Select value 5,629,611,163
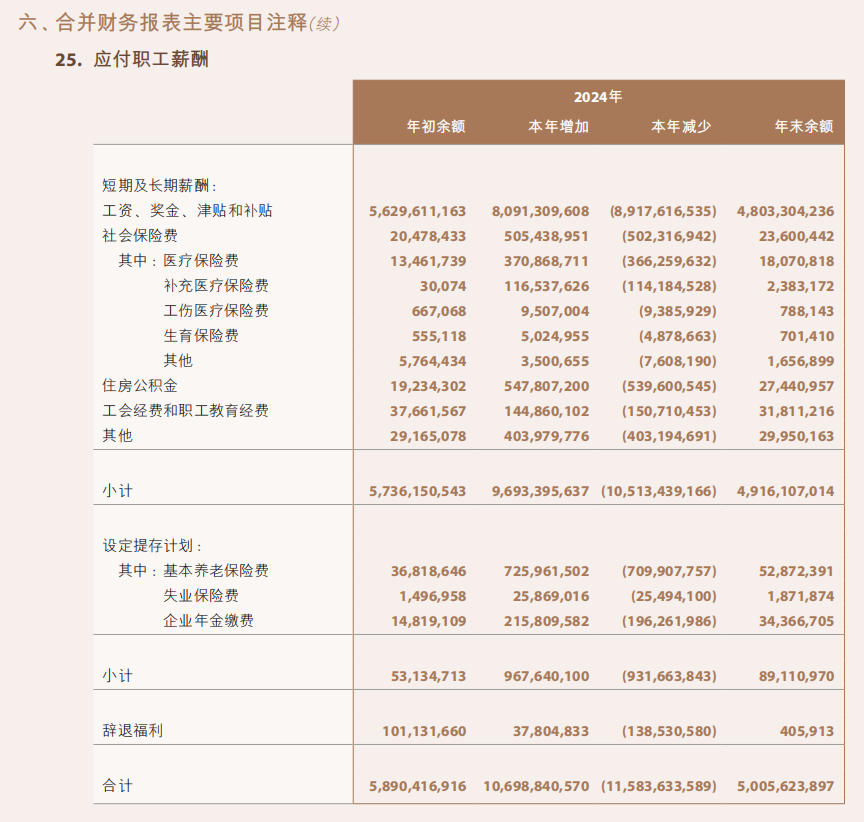This screenshot has width=864, height=822. tap(417, 211)
